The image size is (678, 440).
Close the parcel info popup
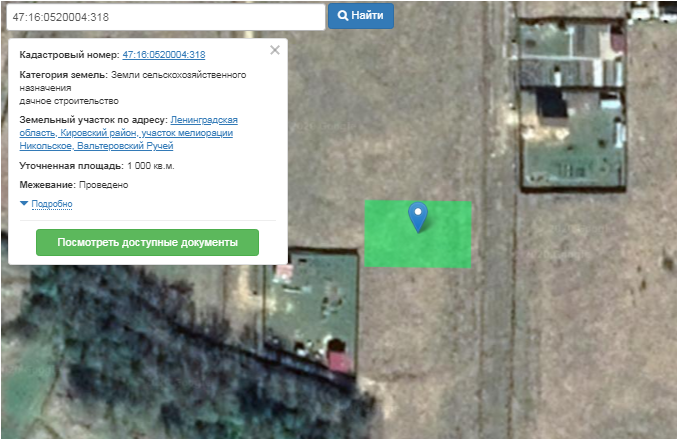pos(275,50)
